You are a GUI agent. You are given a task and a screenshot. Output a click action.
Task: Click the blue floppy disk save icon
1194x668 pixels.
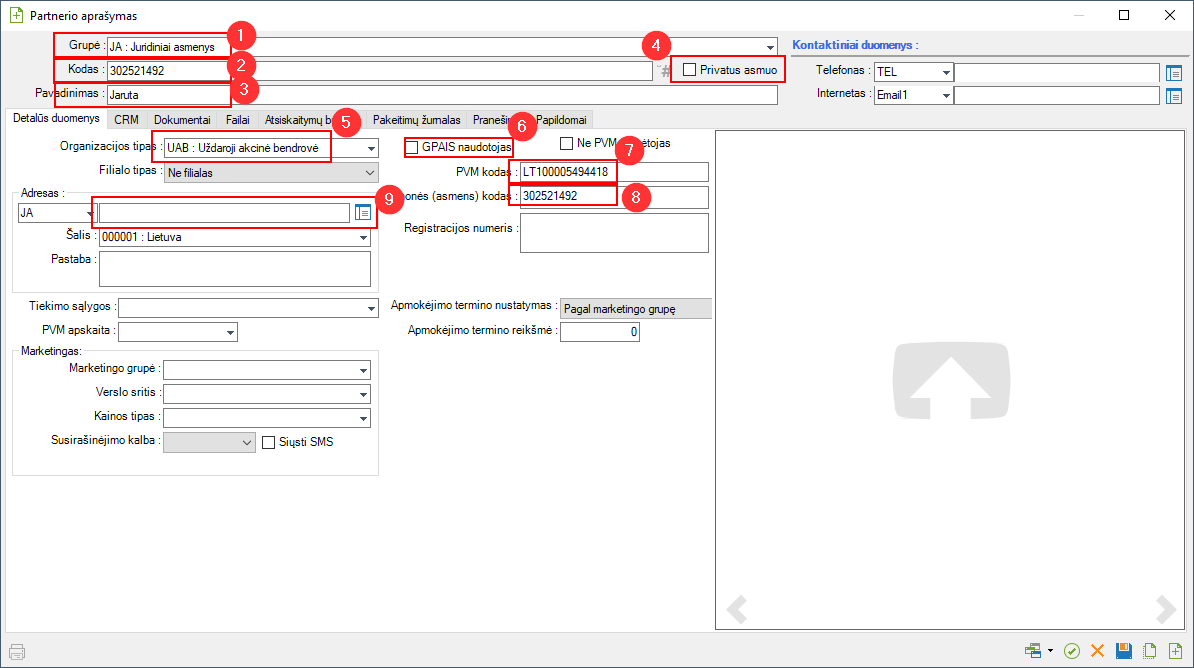coord(1124,651)
